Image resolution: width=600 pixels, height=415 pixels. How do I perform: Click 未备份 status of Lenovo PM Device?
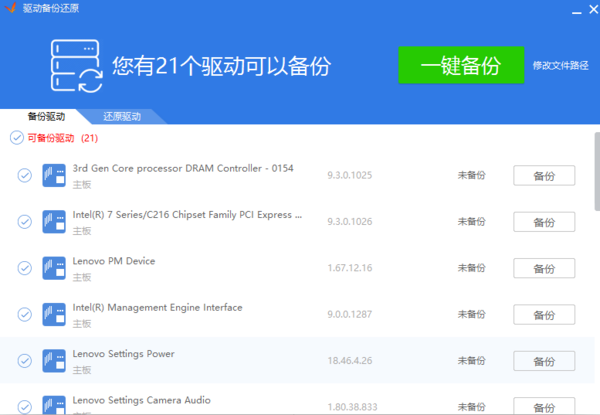click(x=471, y=268)
